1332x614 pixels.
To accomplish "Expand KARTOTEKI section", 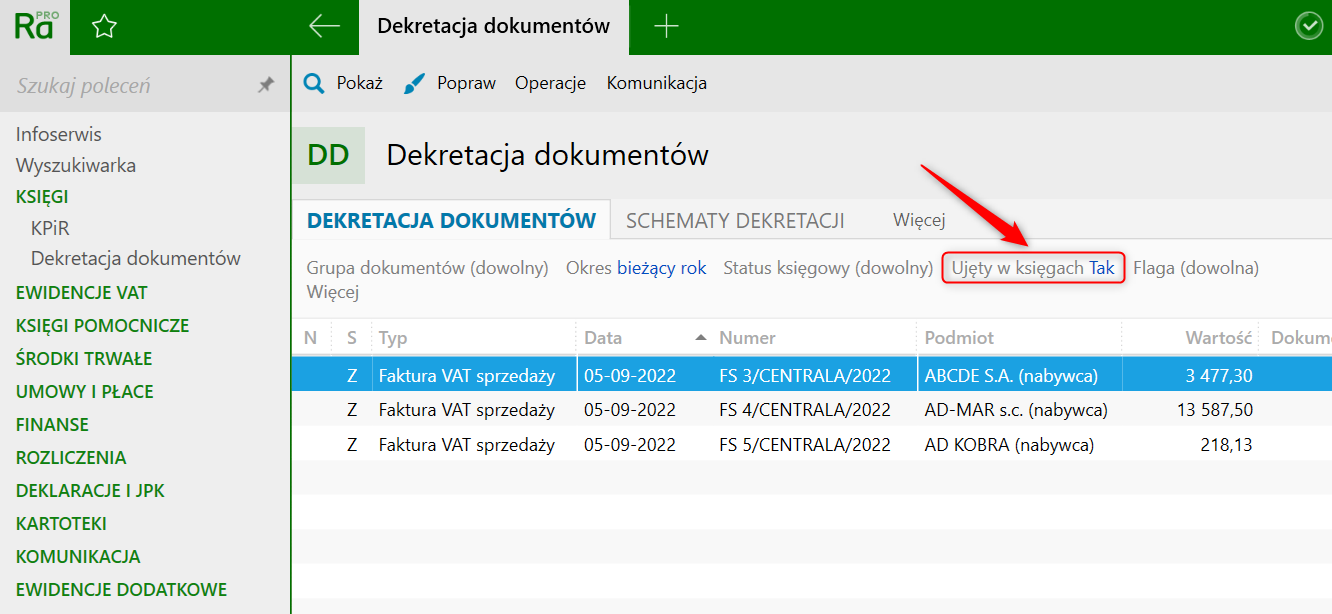I will point(61,524).
